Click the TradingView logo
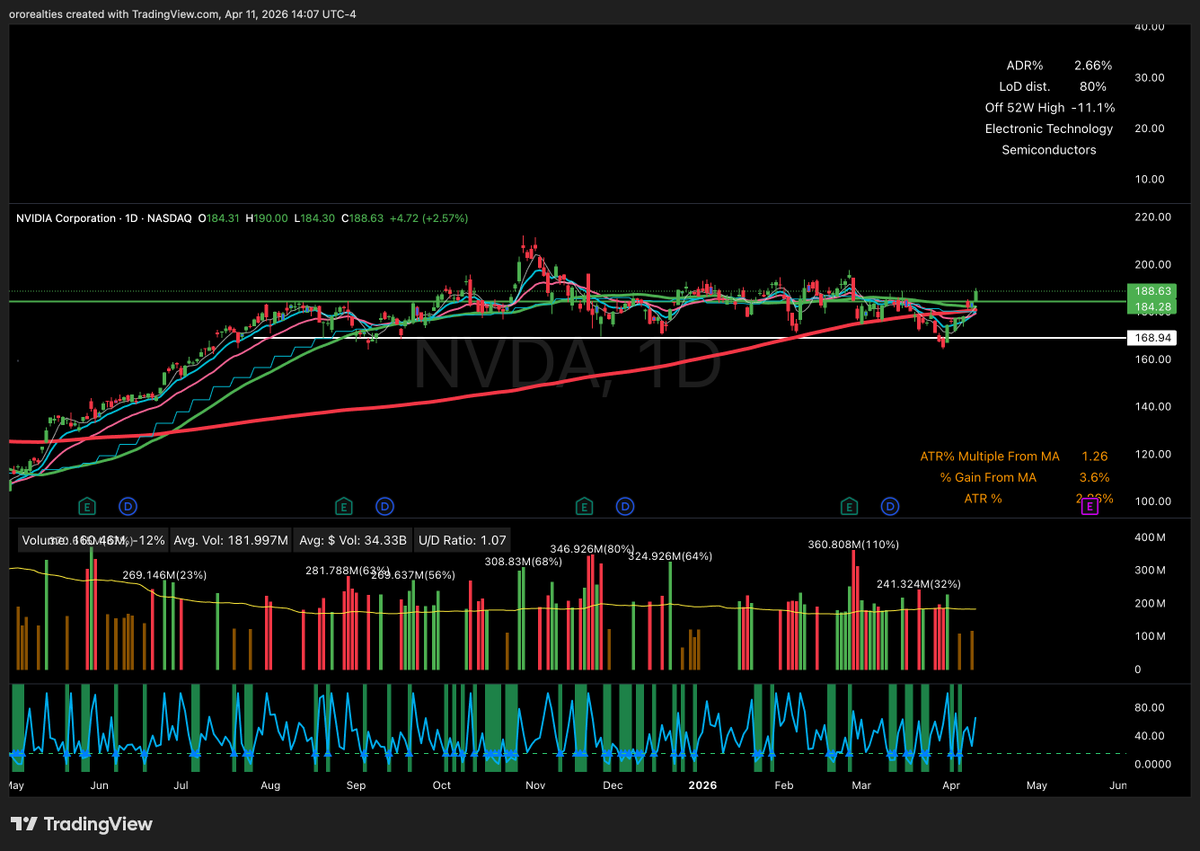Screen dimensions: 1200x851 [83, 824]
